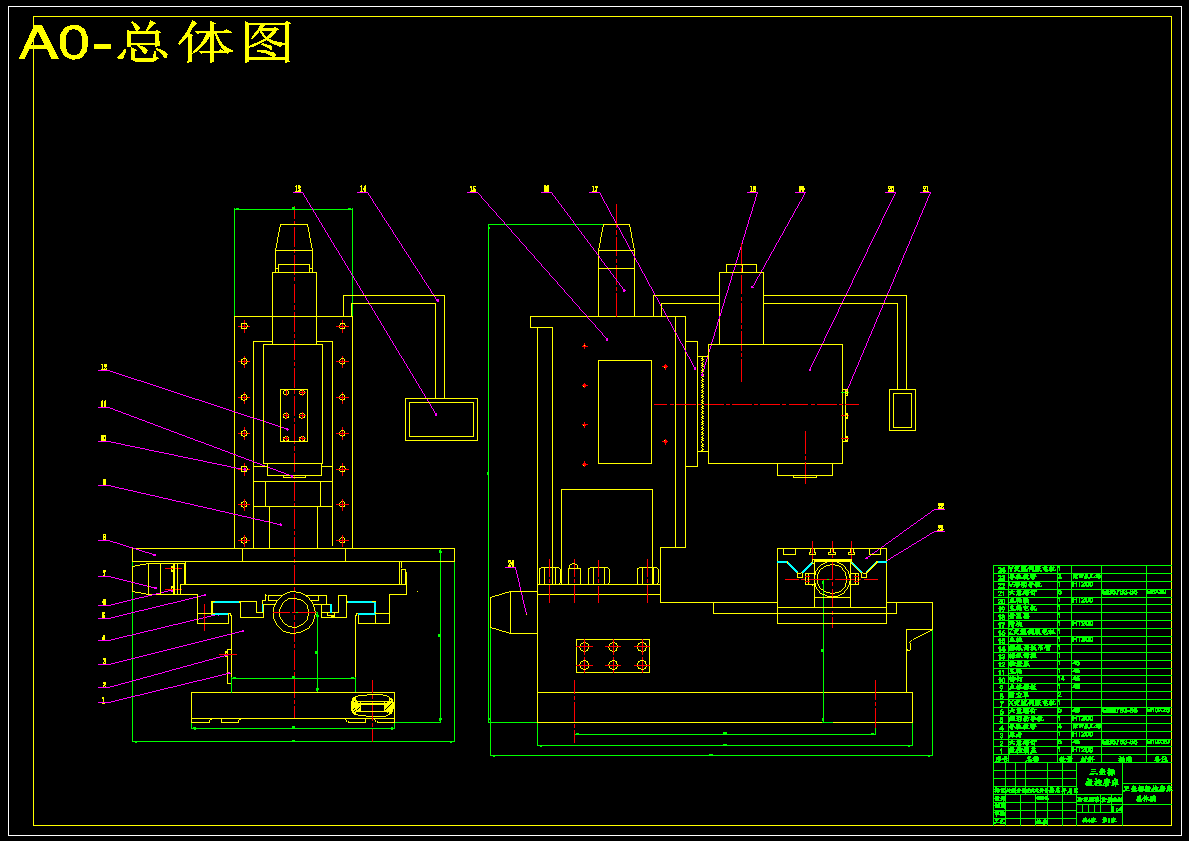The width and height of the screenshot is (1189, 841).
Task: Click the HT200 material cell in table row 20
Action: click(1085, 600)
